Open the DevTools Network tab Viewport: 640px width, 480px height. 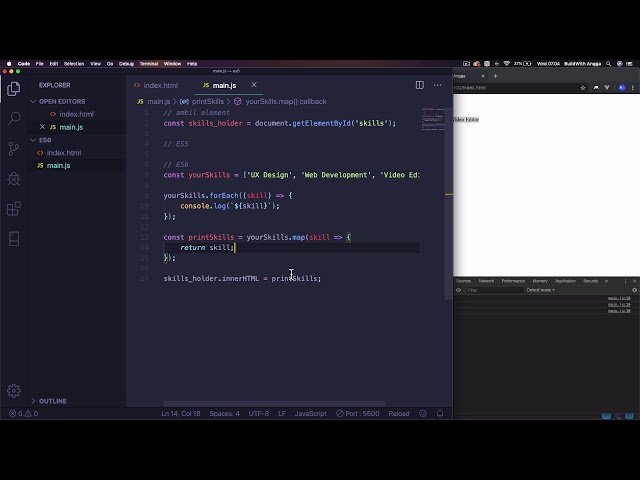[x=486, y=281]
